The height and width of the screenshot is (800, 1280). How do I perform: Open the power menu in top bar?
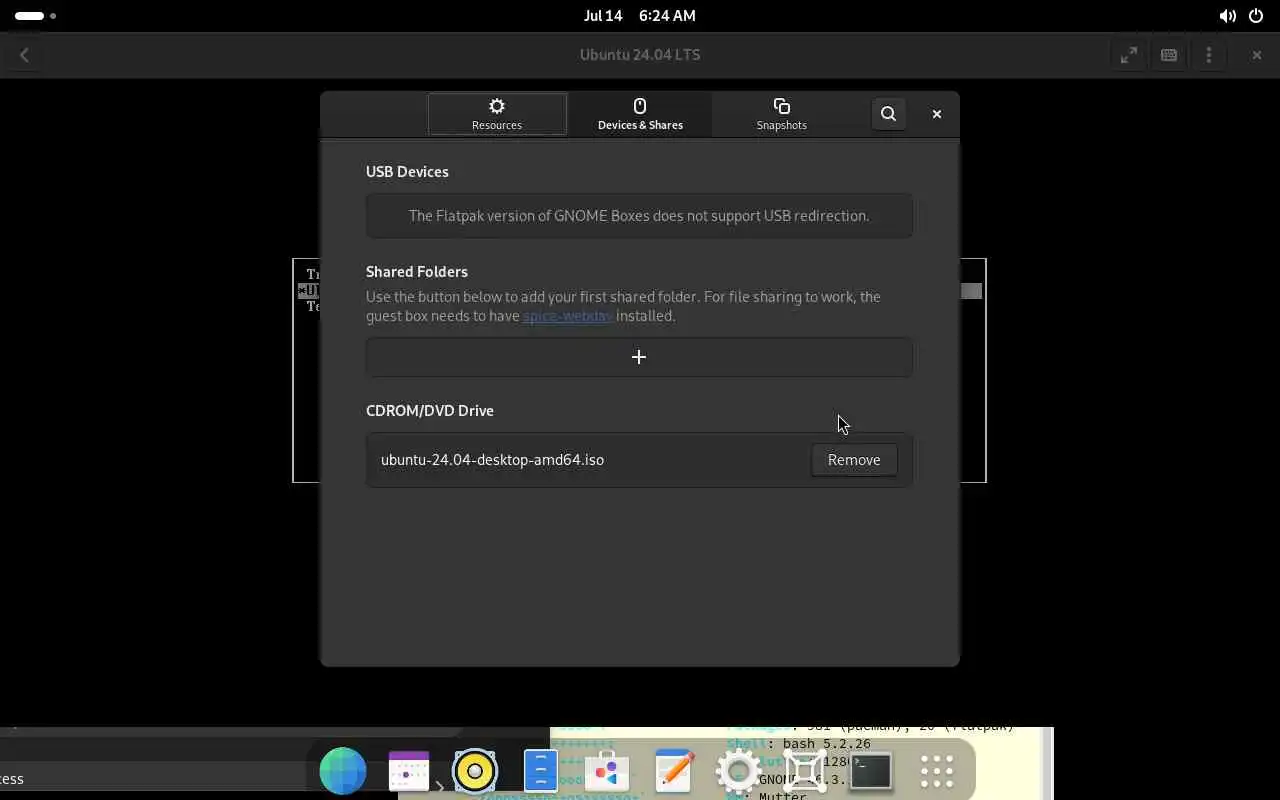(1256, 16)
